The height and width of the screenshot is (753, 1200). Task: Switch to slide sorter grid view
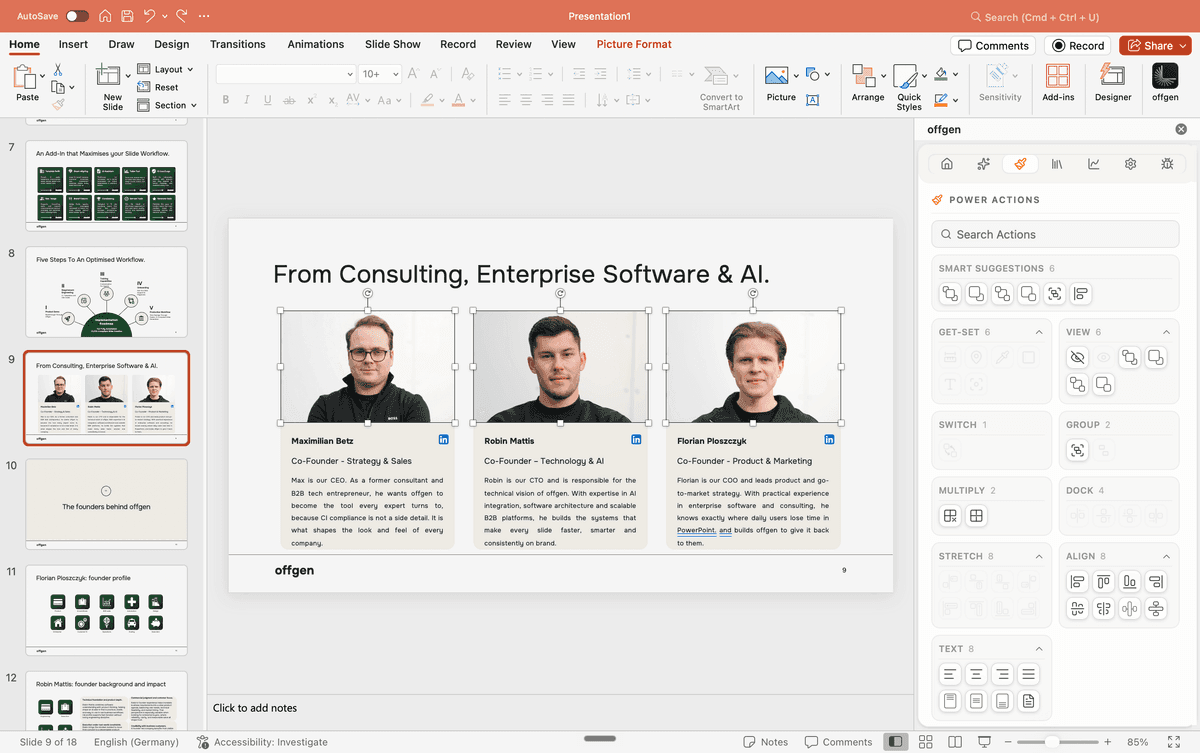pos(926,742)
